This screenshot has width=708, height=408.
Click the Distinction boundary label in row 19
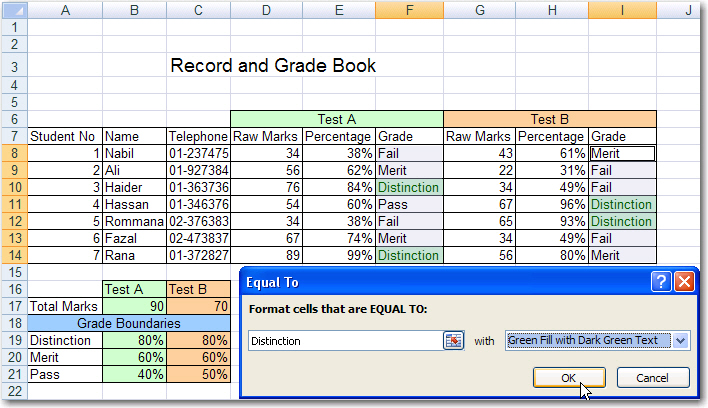[65, 340]
